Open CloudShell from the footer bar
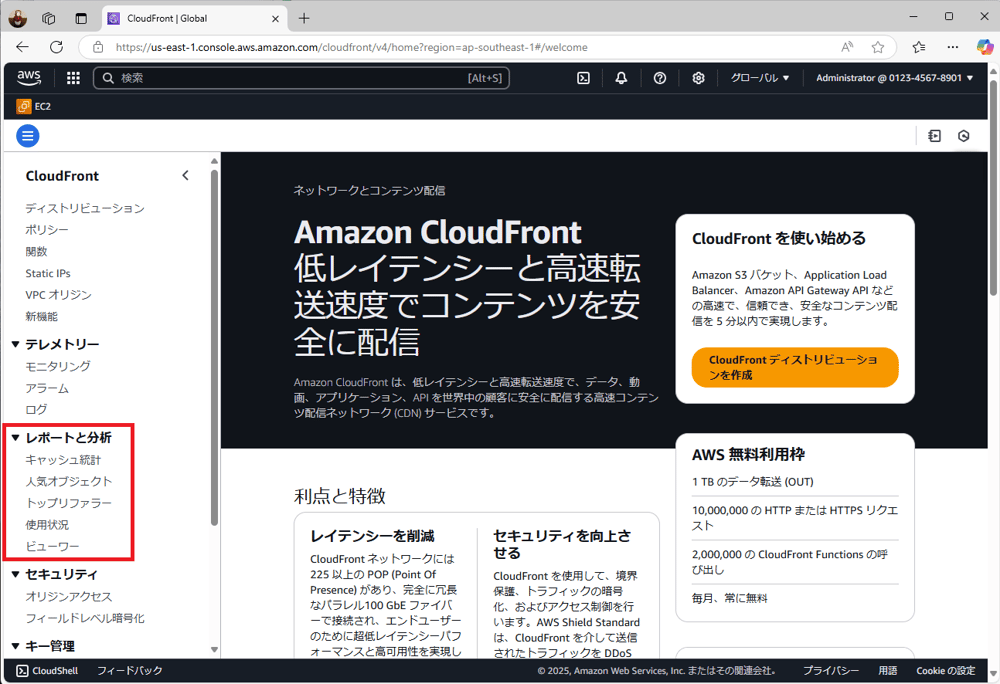The width and height of the screenshot is (1000, 684). [x=47, y=671]
